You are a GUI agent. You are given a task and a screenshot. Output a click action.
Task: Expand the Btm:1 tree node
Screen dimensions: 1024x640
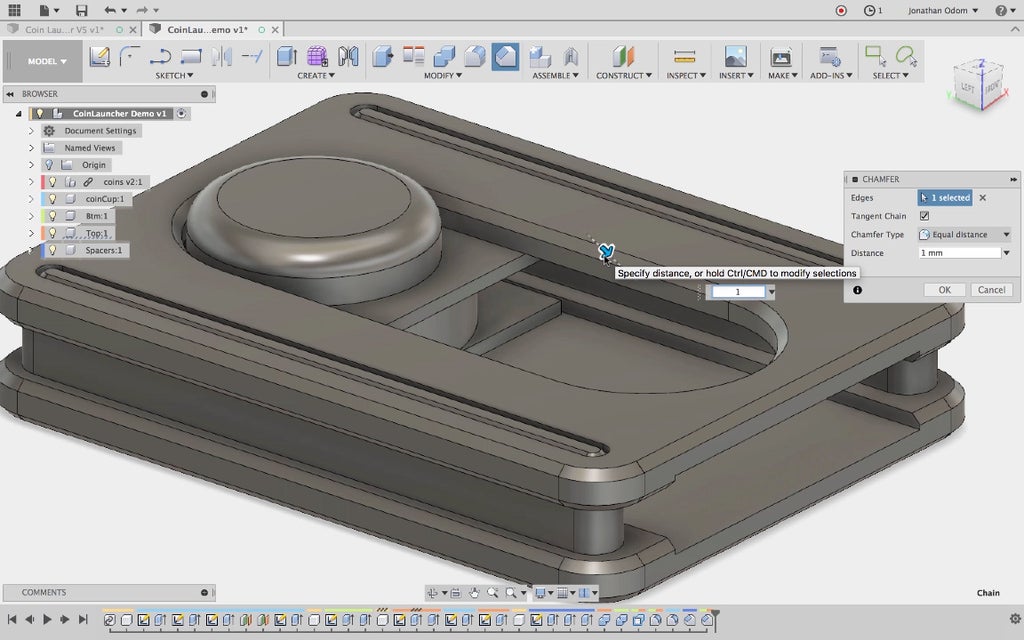click(31, 216)
